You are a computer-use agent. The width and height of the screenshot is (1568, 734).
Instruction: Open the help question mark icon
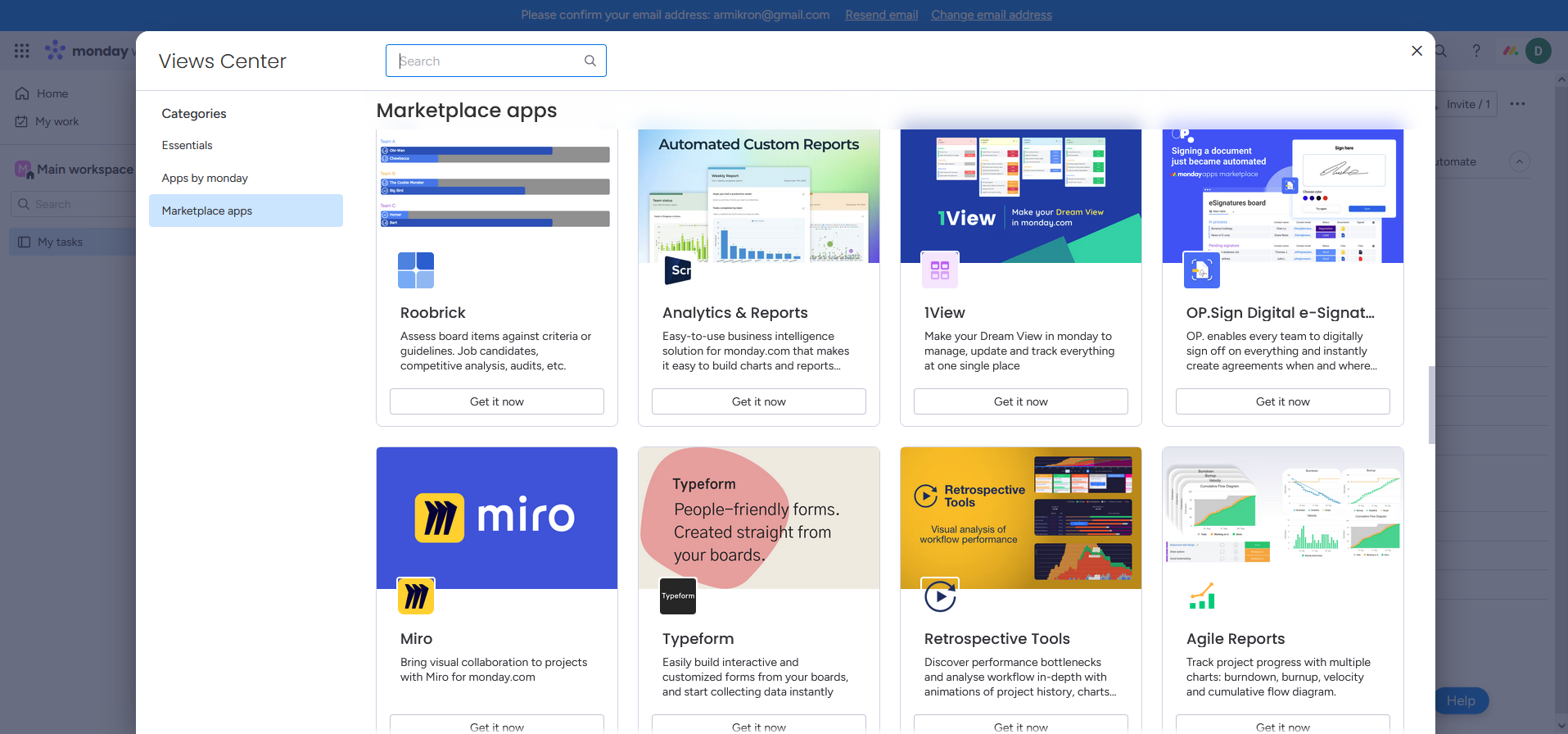[1476, 51]
